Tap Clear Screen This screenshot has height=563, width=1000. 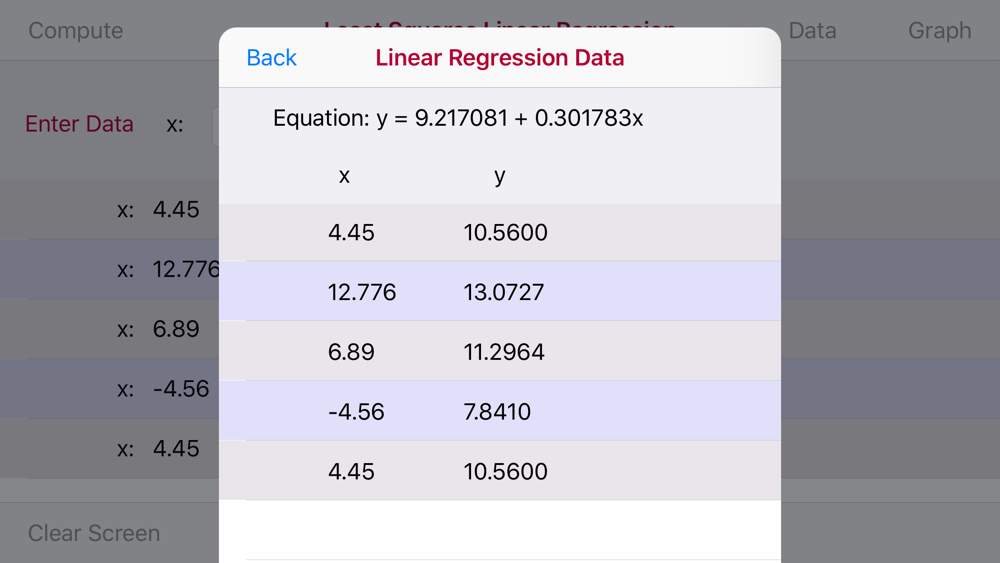tap(94, 533)
